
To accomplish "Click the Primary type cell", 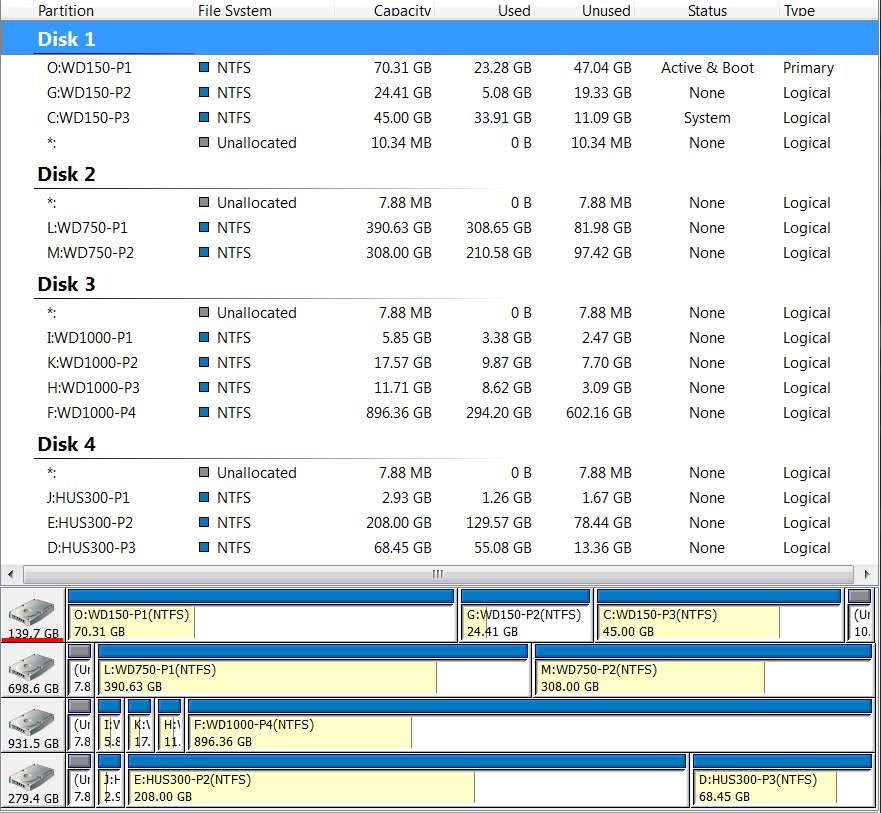I will [808, 68].
